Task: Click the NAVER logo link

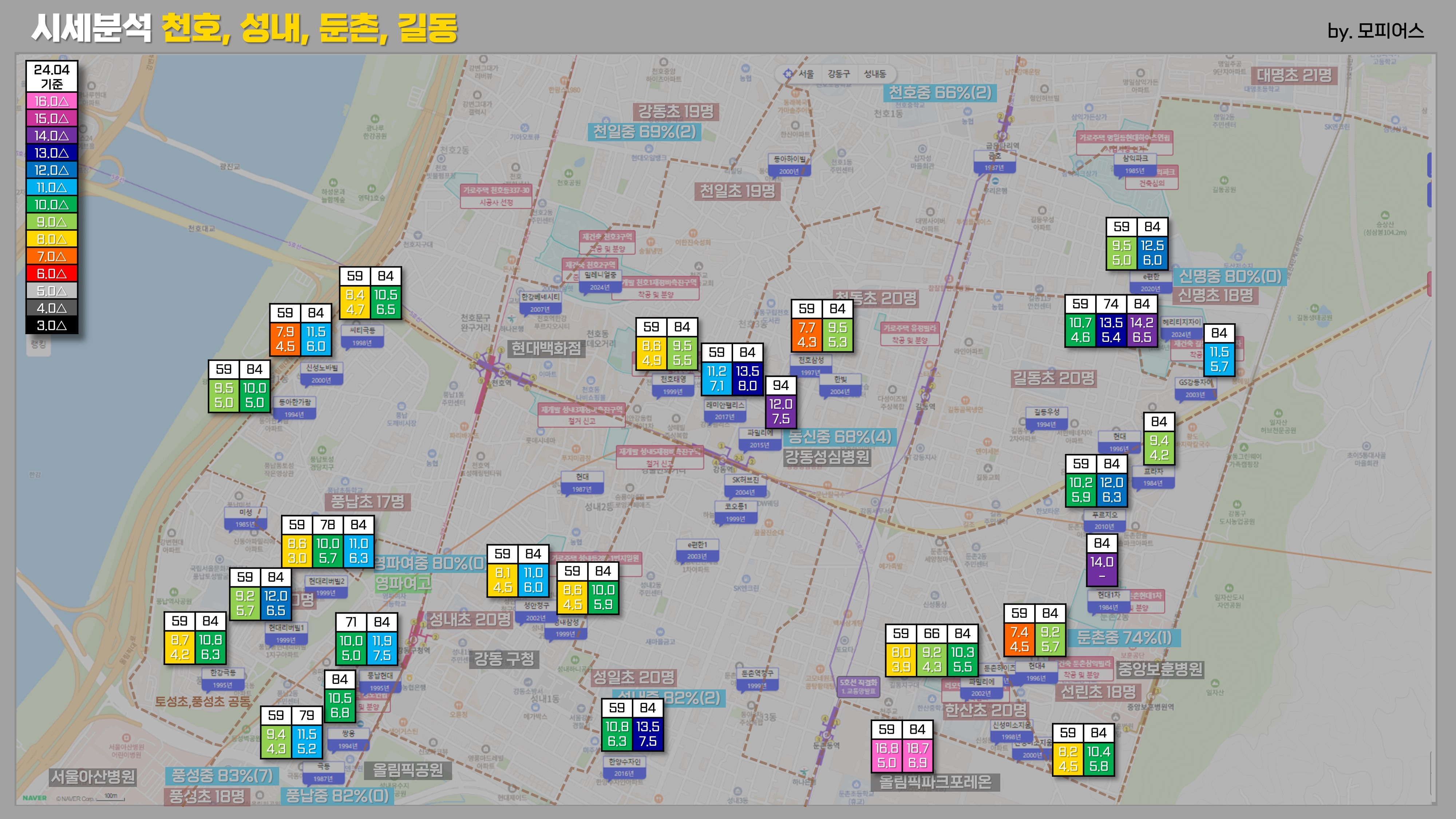Action: pos(35,798)
